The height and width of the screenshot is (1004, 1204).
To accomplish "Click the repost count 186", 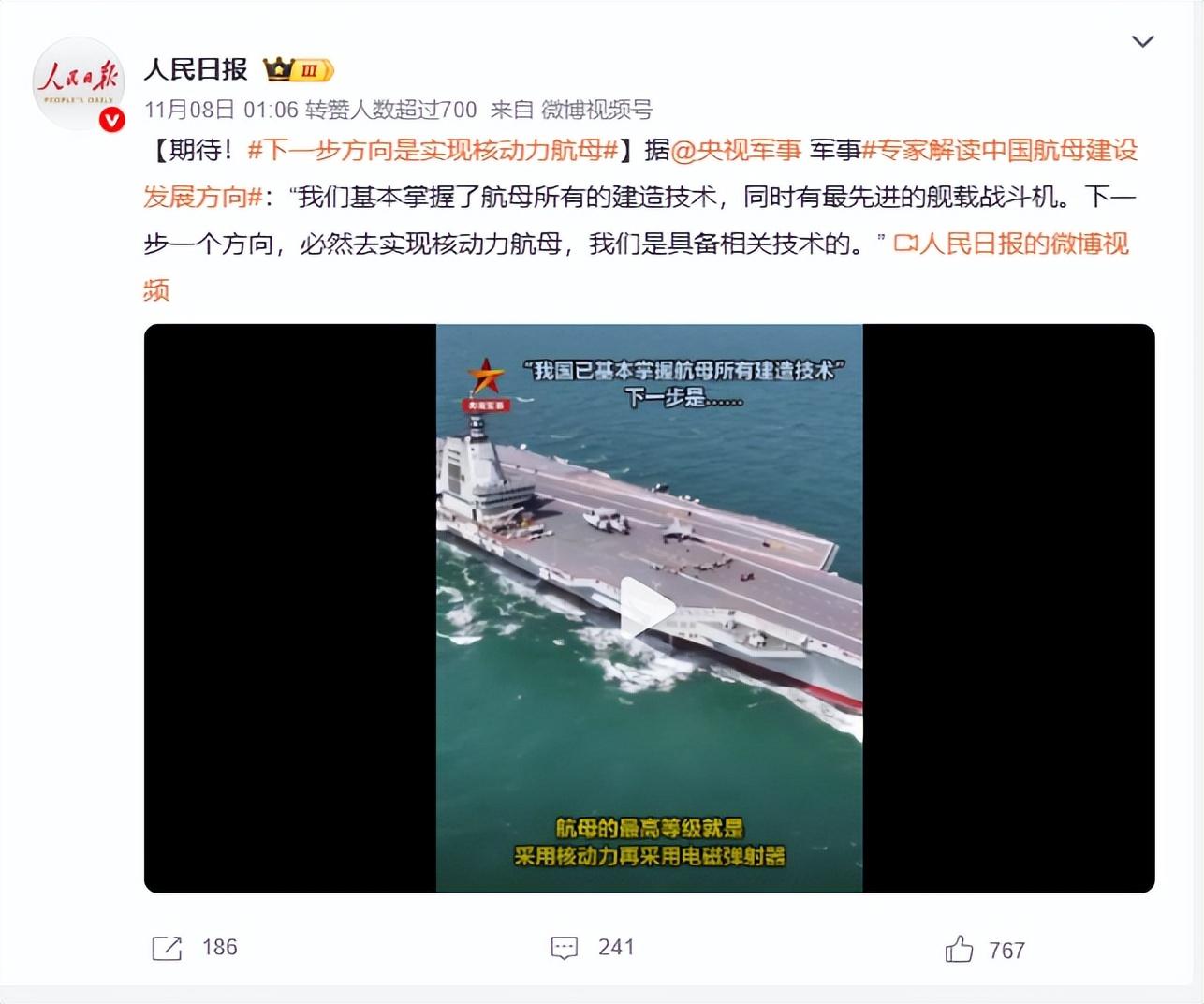I will 220,947.
